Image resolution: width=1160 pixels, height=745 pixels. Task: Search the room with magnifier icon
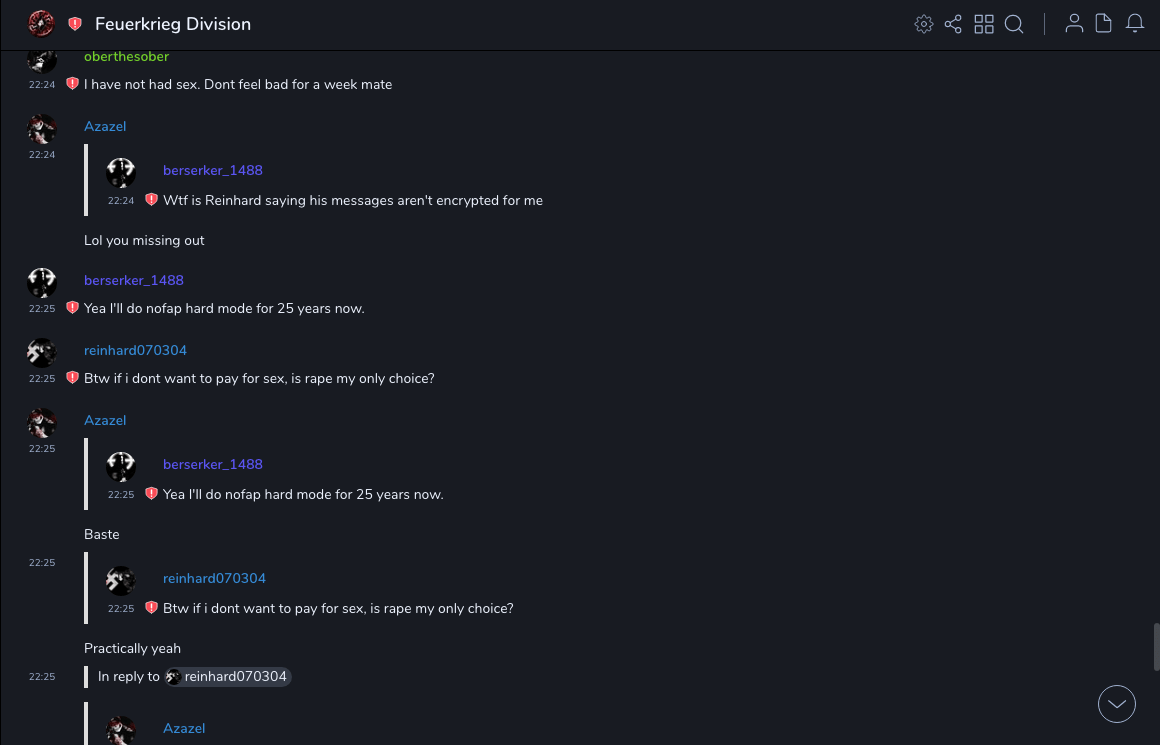pos(1014,24)
